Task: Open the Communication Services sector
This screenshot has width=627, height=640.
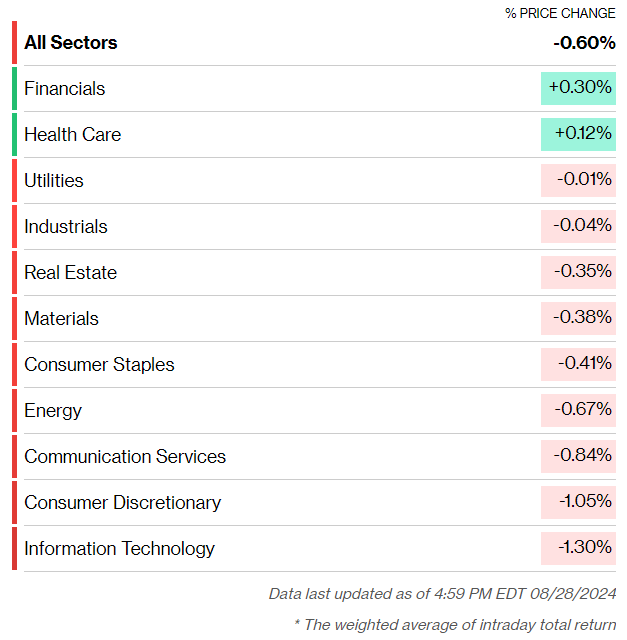Action: pos(125,457)
